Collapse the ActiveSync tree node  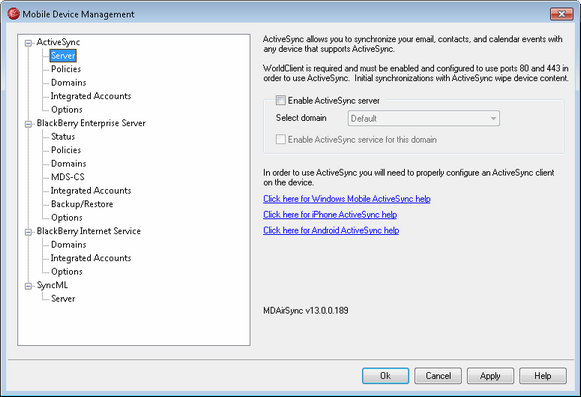coord(28,43)
